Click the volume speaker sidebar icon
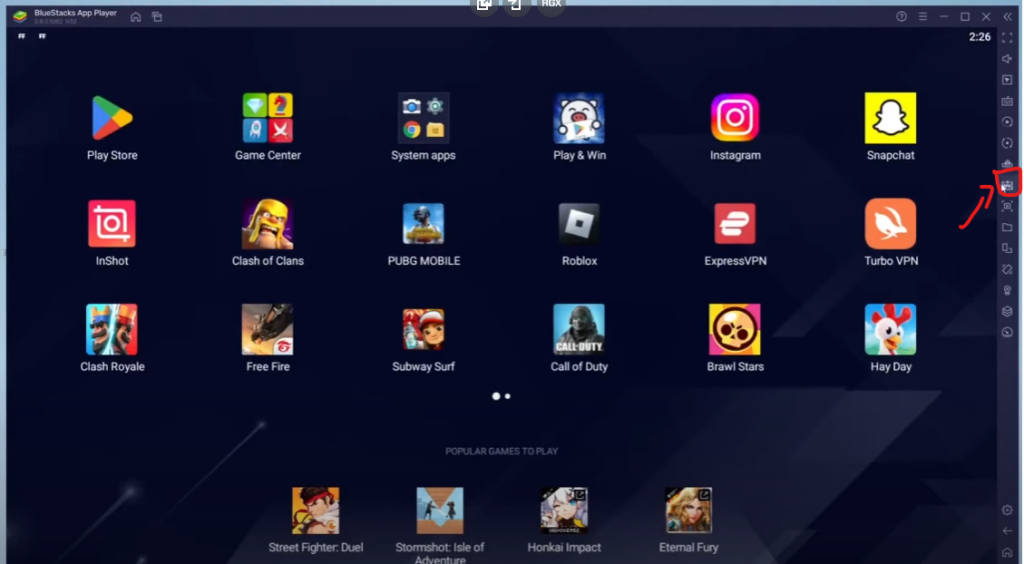 [1007, 59]
